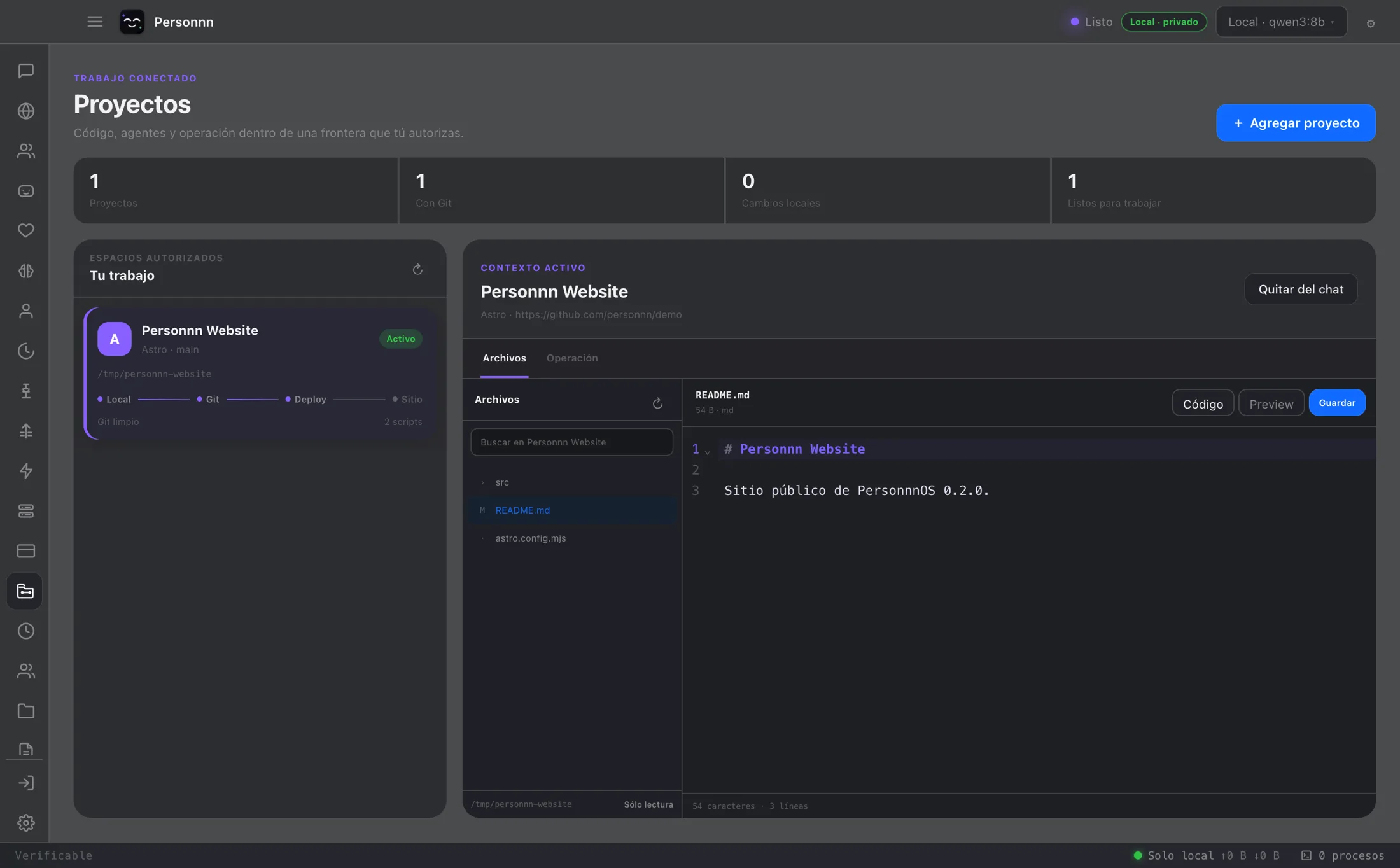Click the Local · privado badge
Image resolution: width=1400 pixels, height=868 pixels.
click(x=1163, y=22)
